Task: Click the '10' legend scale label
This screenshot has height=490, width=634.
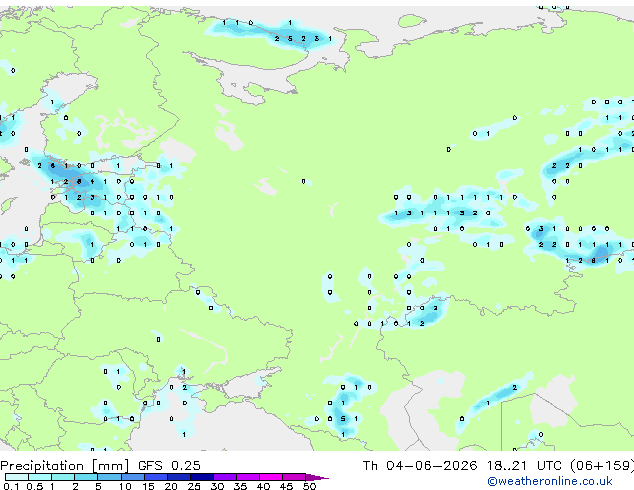Action: (x=125, y=486)
